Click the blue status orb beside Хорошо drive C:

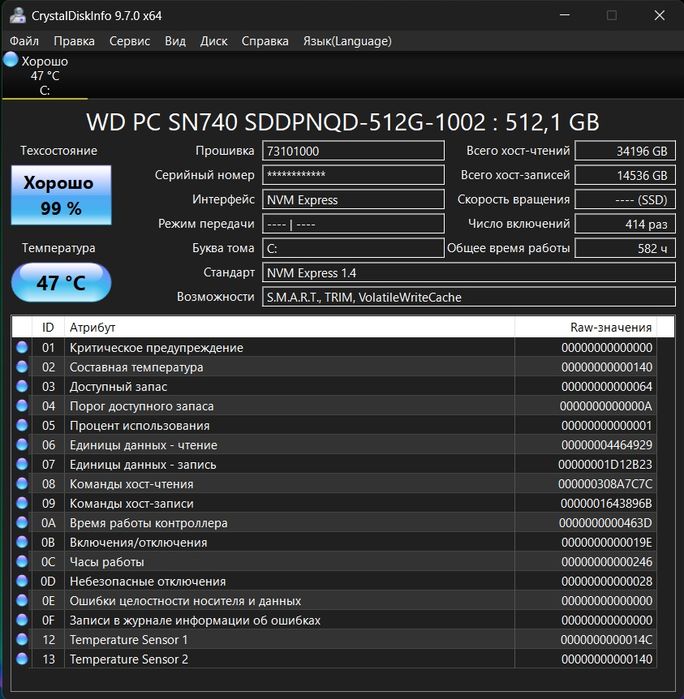10,59
